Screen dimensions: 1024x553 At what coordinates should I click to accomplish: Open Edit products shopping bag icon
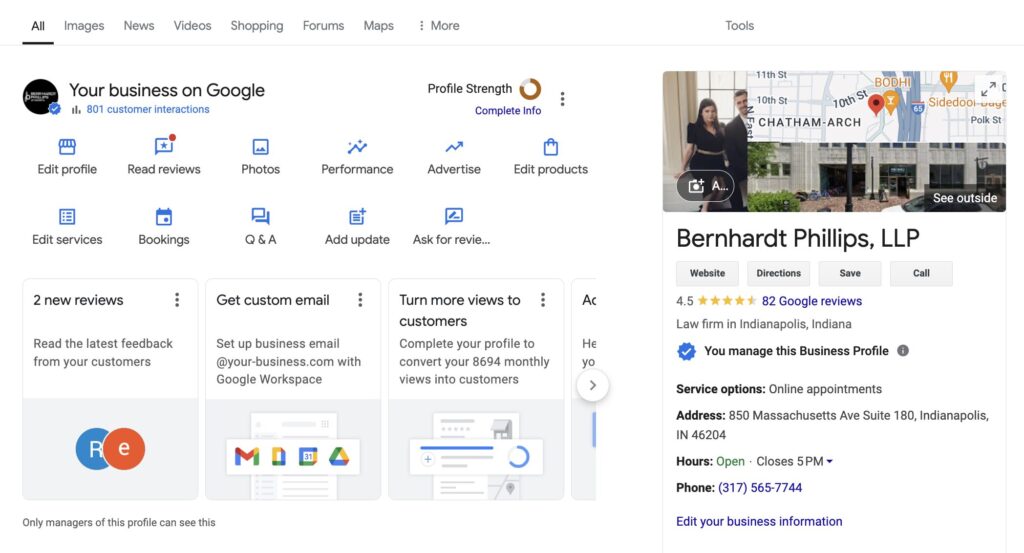551,147
